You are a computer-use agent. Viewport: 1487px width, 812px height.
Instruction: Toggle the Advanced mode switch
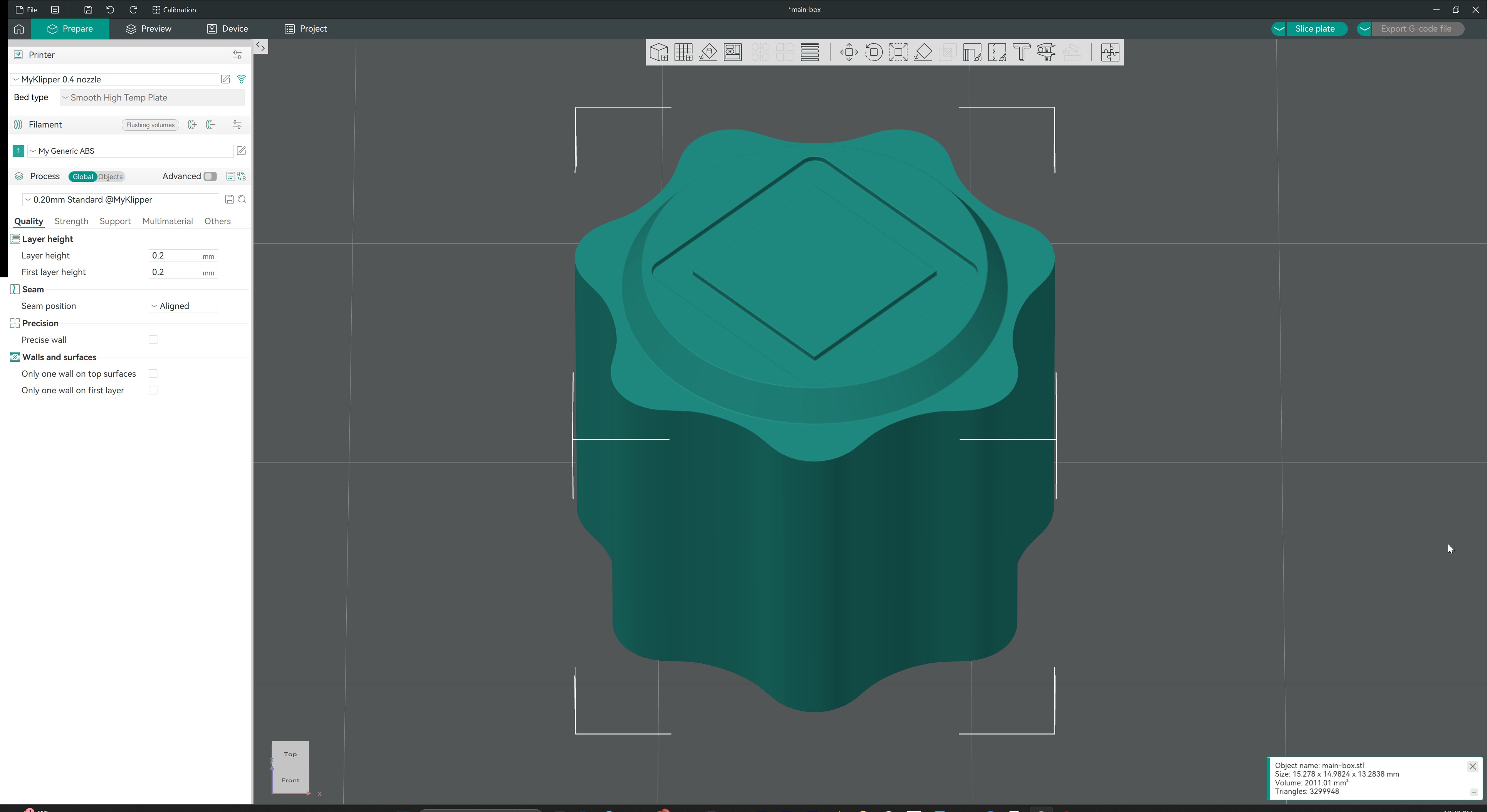tap(210, 176)
